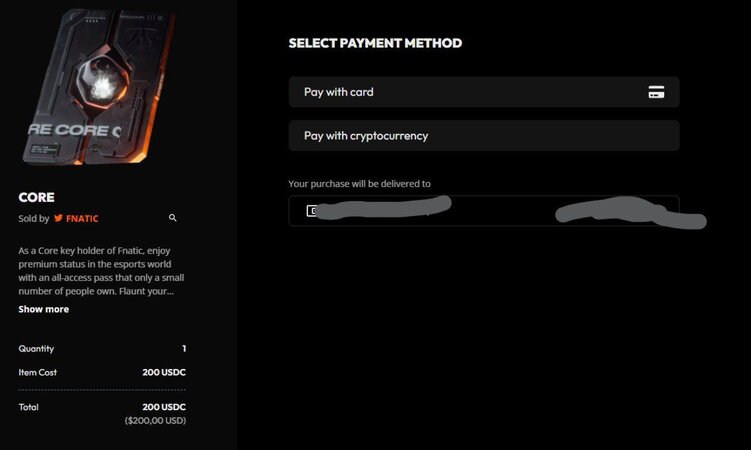Expand description with Show more
The width and height of the screenshot is (751, 450).
[44, 309]
